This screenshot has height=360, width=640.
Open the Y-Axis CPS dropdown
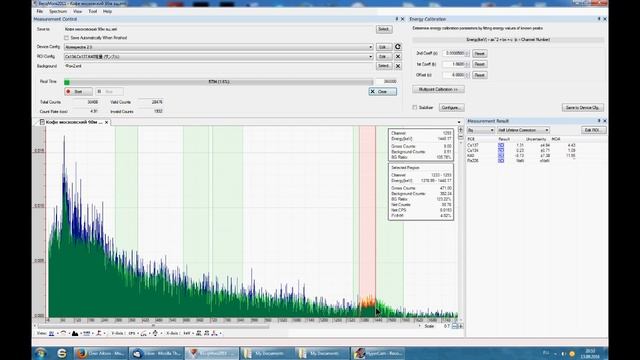pos(133,333)
